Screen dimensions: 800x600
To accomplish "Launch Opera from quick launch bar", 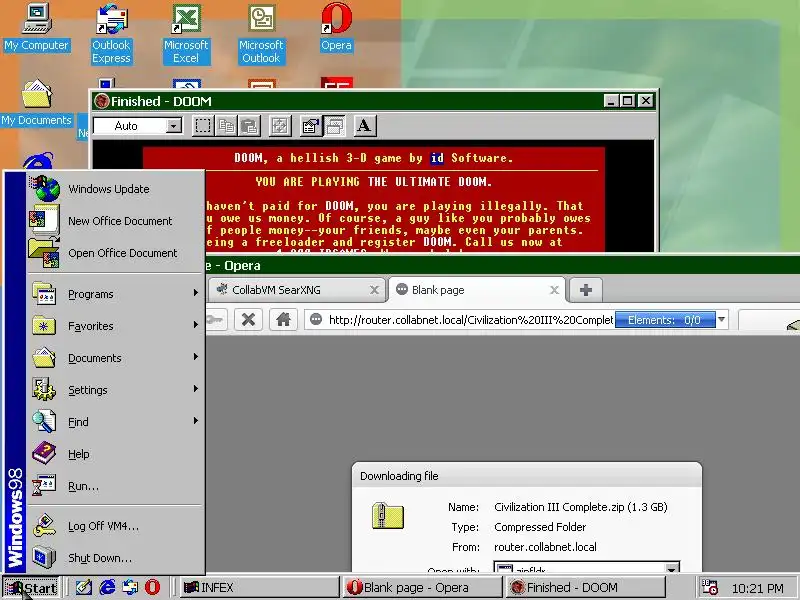I will click(x=152, y=587).
